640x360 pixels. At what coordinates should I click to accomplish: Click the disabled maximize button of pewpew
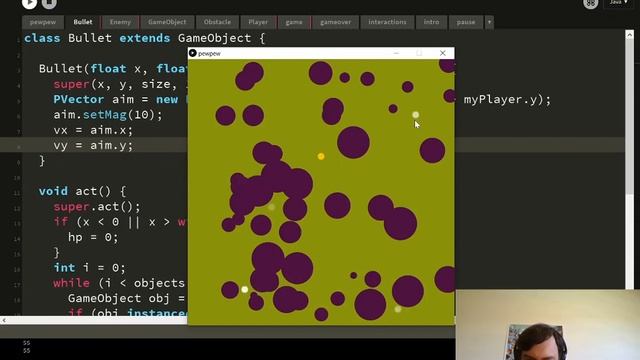tap(419, 53)
